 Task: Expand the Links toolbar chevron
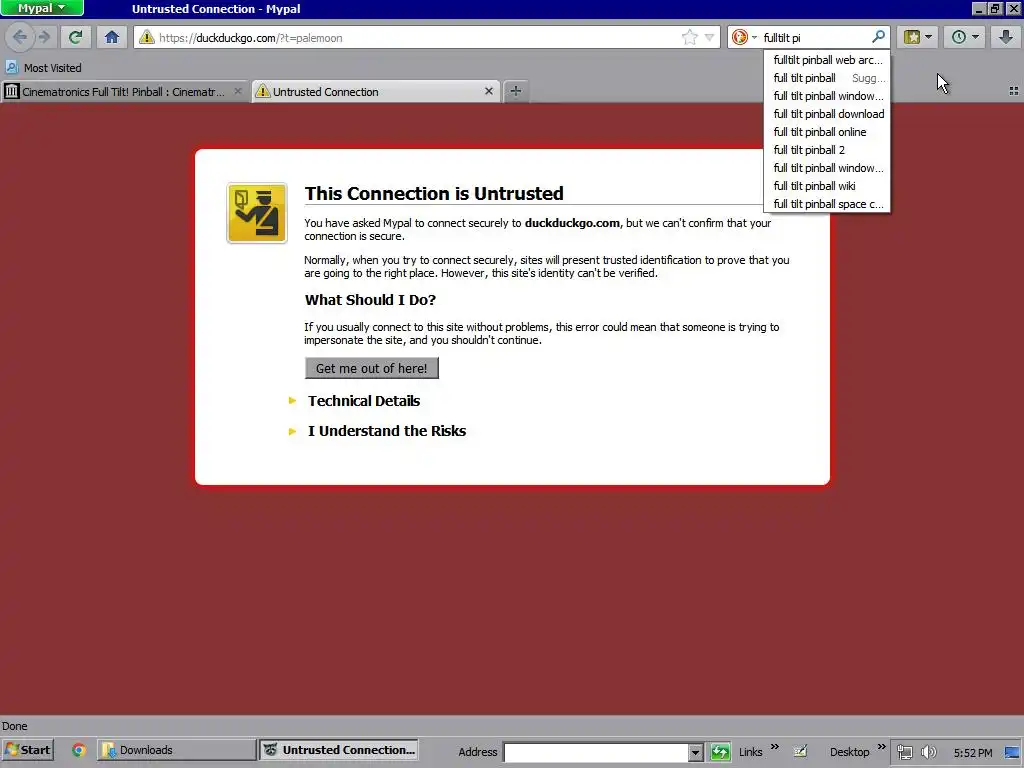(775, 746)
